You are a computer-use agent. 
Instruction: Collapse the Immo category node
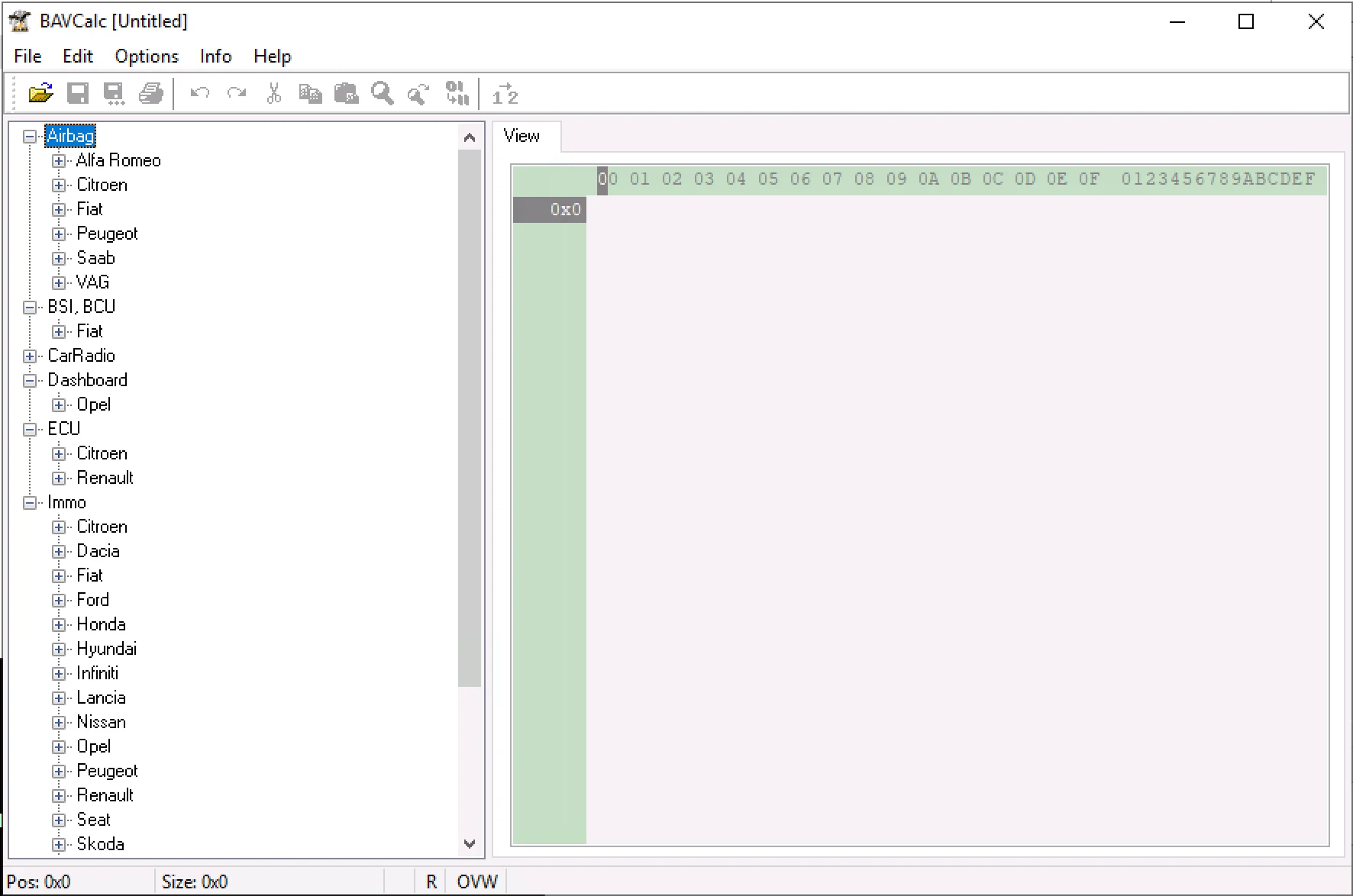30,503
